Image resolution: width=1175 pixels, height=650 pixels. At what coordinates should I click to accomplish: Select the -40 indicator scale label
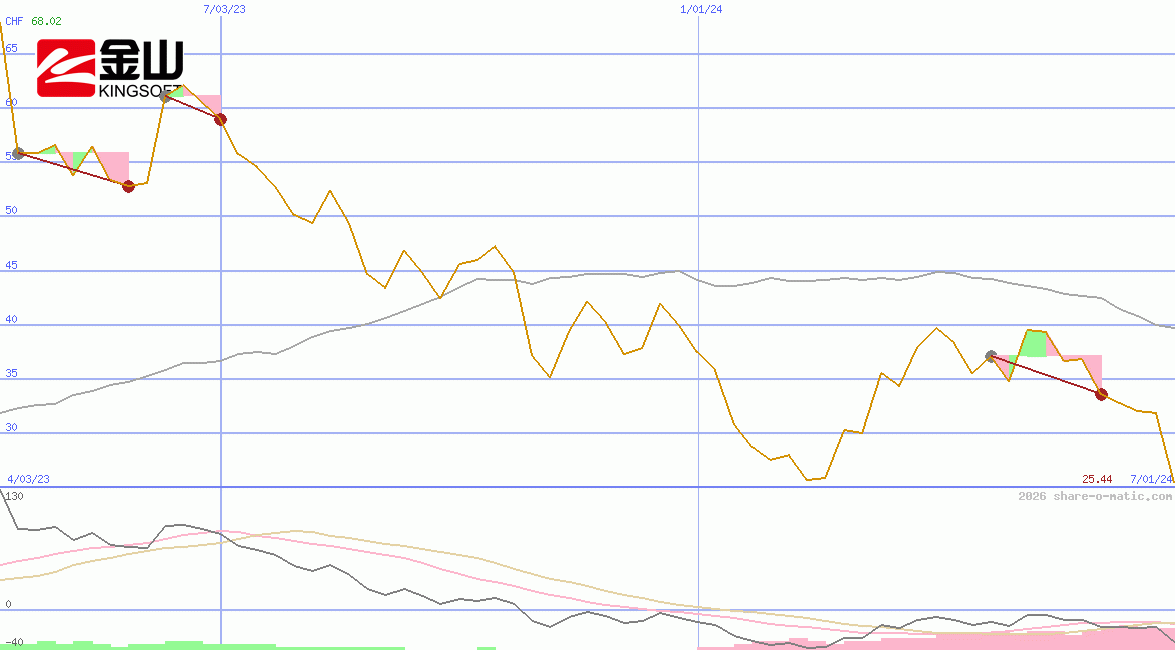[14, 642]
